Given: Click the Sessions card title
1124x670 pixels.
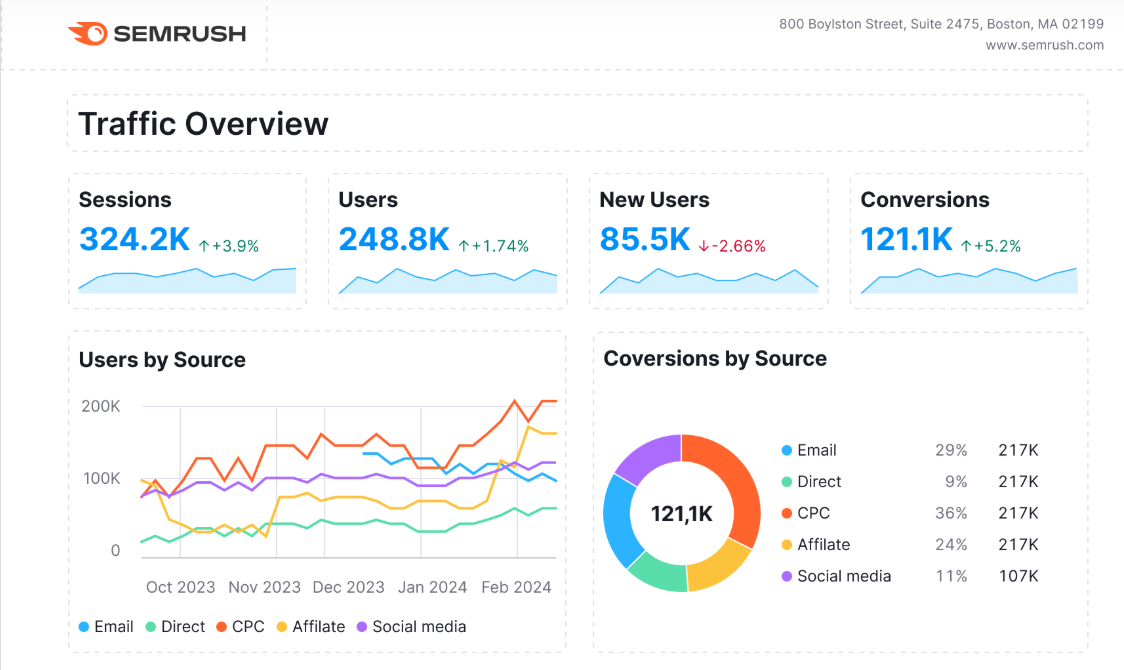Looking at the screenshot, I should (x=125, y=200).
